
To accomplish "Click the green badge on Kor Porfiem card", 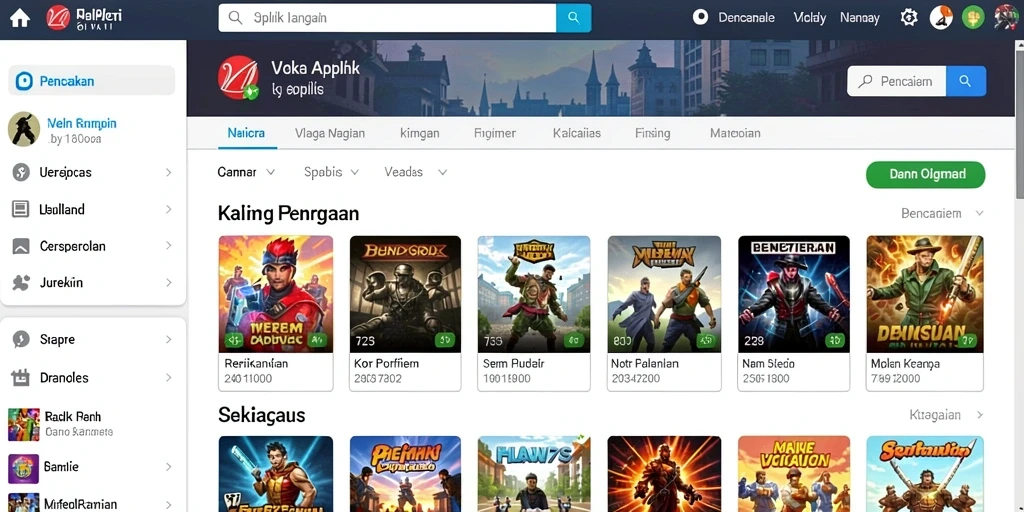I will click(x=445, y=340).
